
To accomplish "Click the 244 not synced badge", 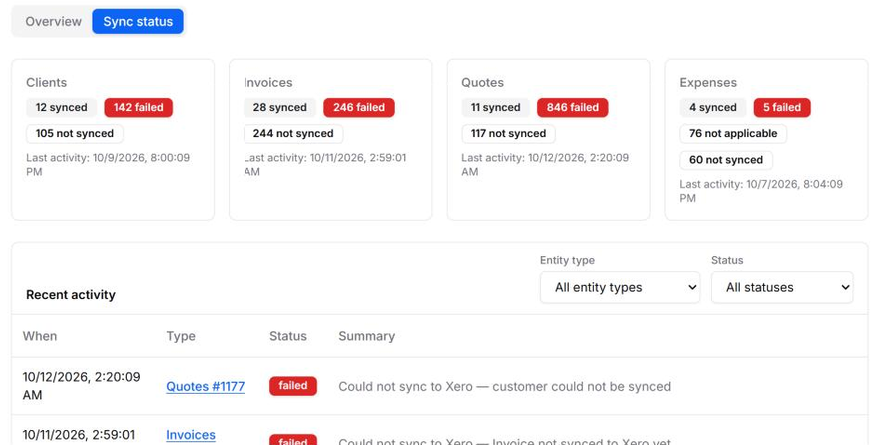I will (293, 134).
